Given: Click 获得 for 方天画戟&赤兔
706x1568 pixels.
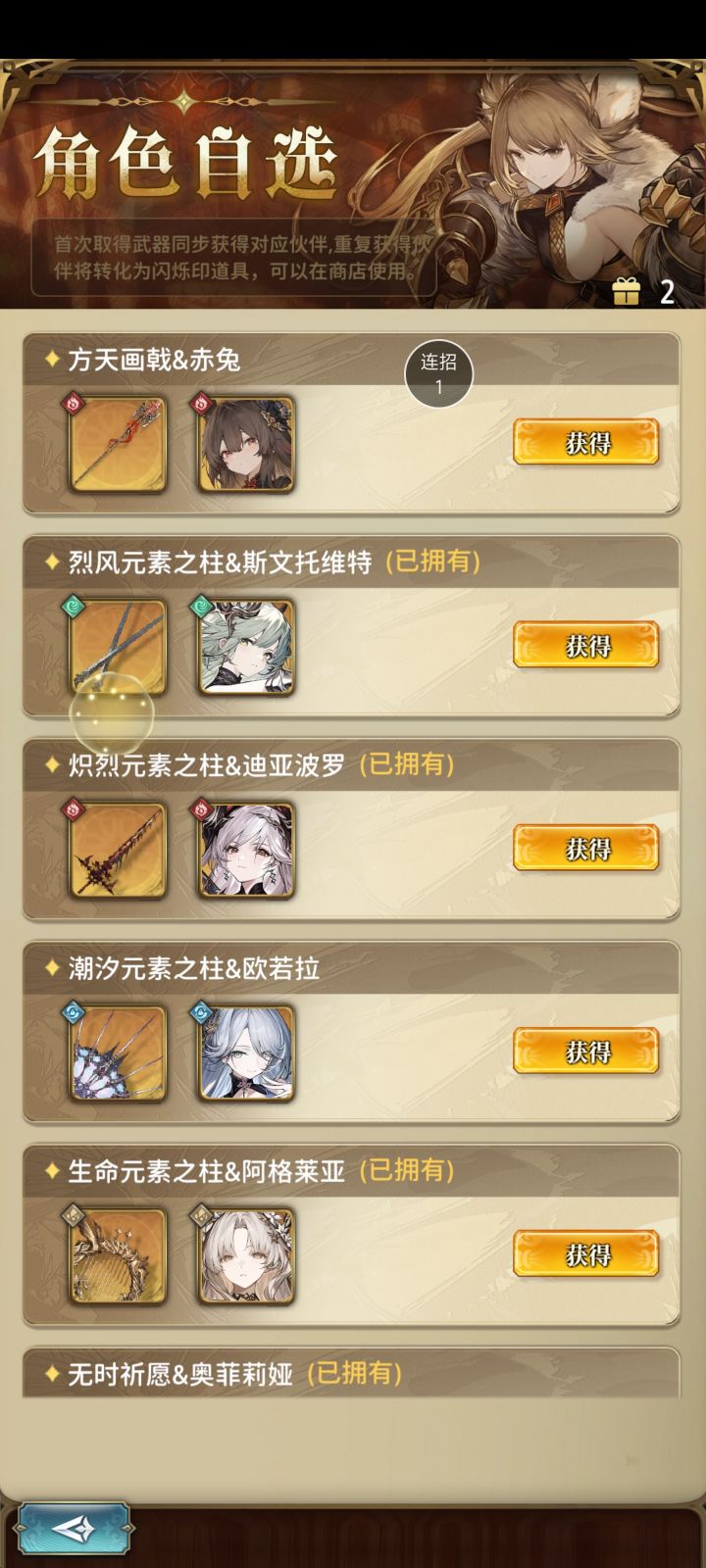Looking at the screenshot, I should click(586, 443).
